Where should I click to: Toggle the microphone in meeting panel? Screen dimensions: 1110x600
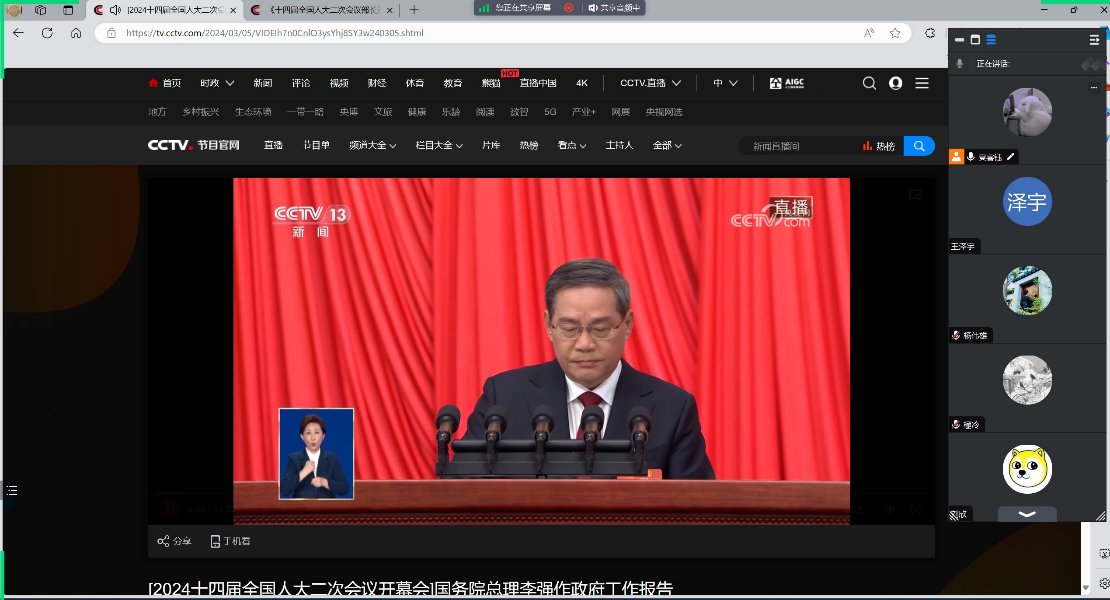(960, 63)
